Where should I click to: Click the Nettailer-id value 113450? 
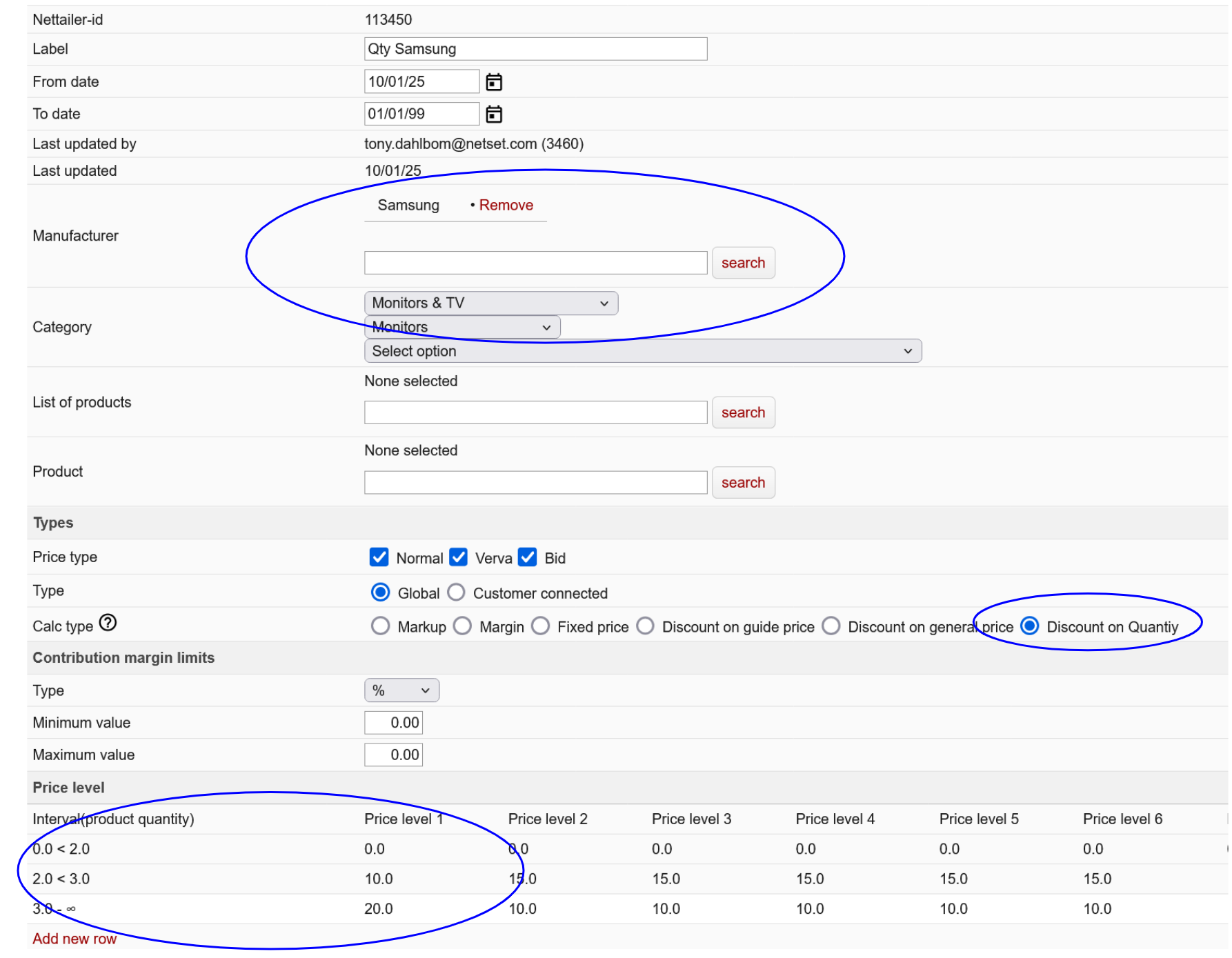[388, 20]
